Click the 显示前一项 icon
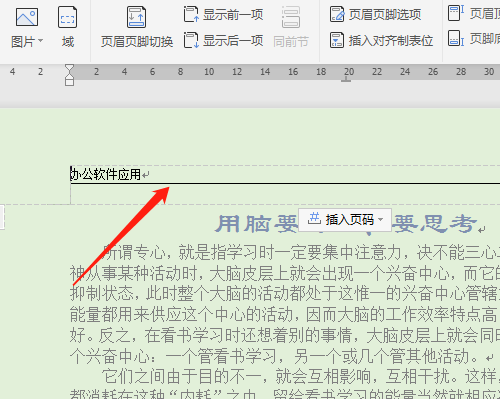The height and width of the screenshot is (399, 500). coord(191,14)
